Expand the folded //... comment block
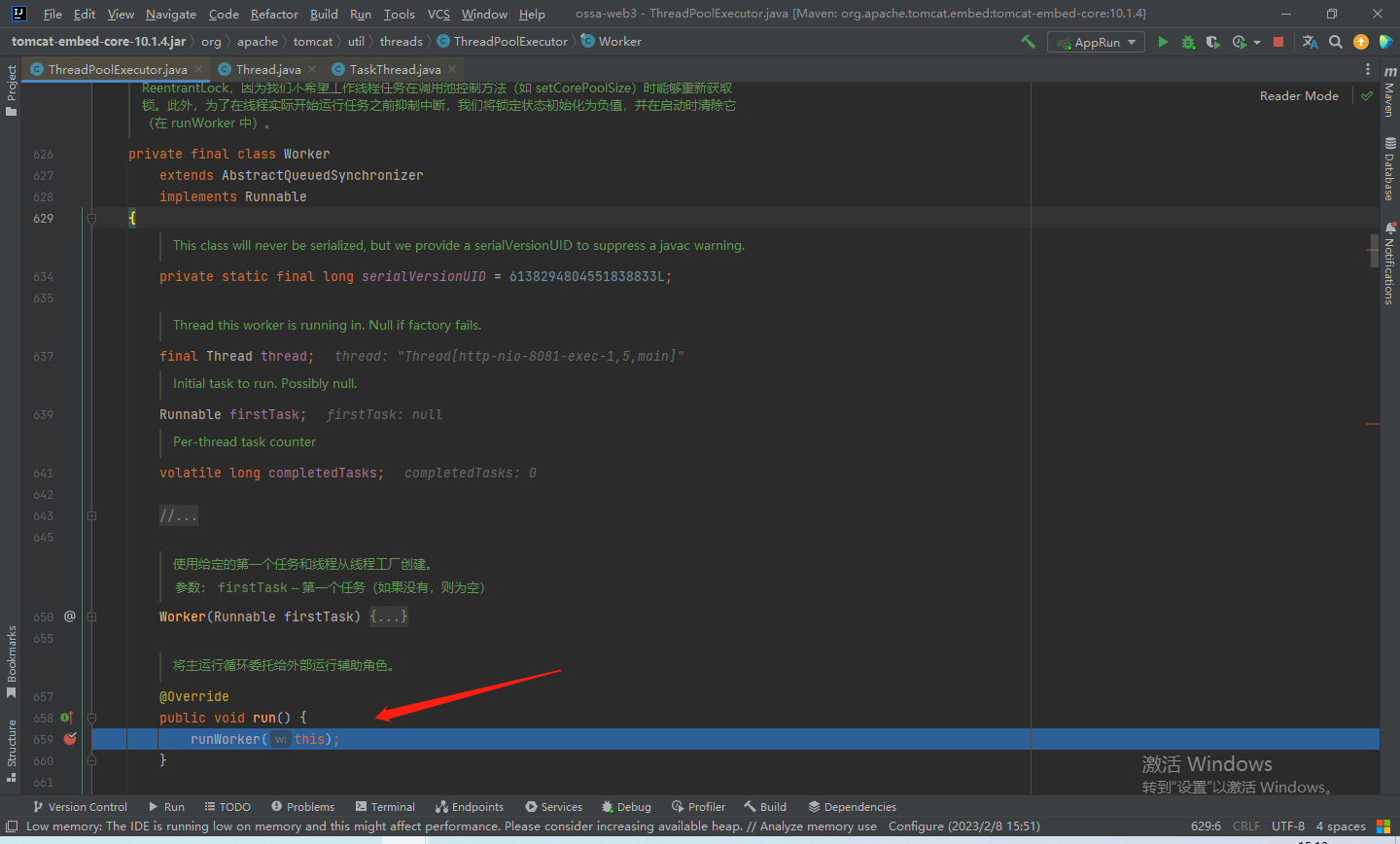The image size is (1400, 844). (x=179, y=516)
